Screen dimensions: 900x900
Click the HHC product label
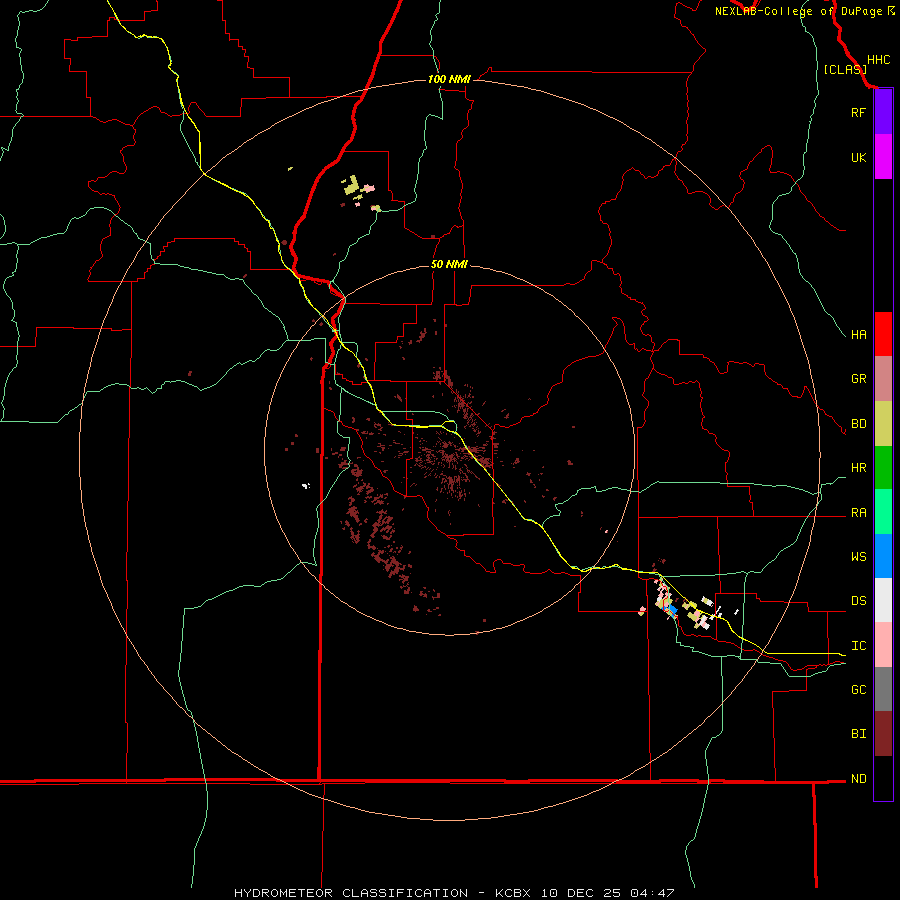(x=879, y=60)
